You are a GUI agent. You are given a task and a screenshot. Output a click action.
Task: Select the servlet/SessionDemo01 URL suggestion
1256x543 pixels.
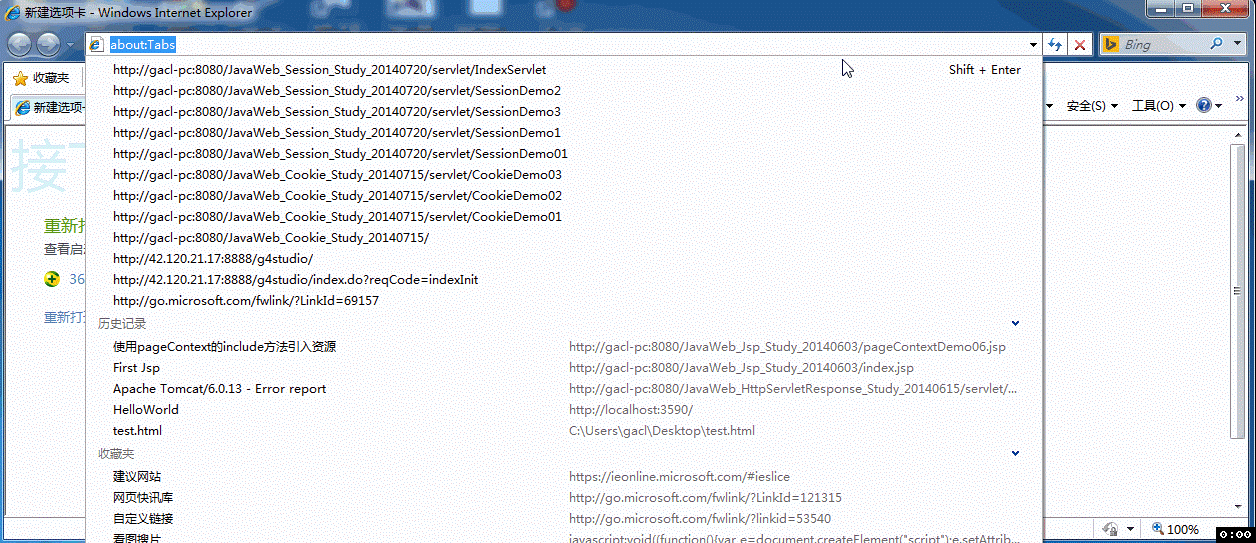click(x=564, y=154)
